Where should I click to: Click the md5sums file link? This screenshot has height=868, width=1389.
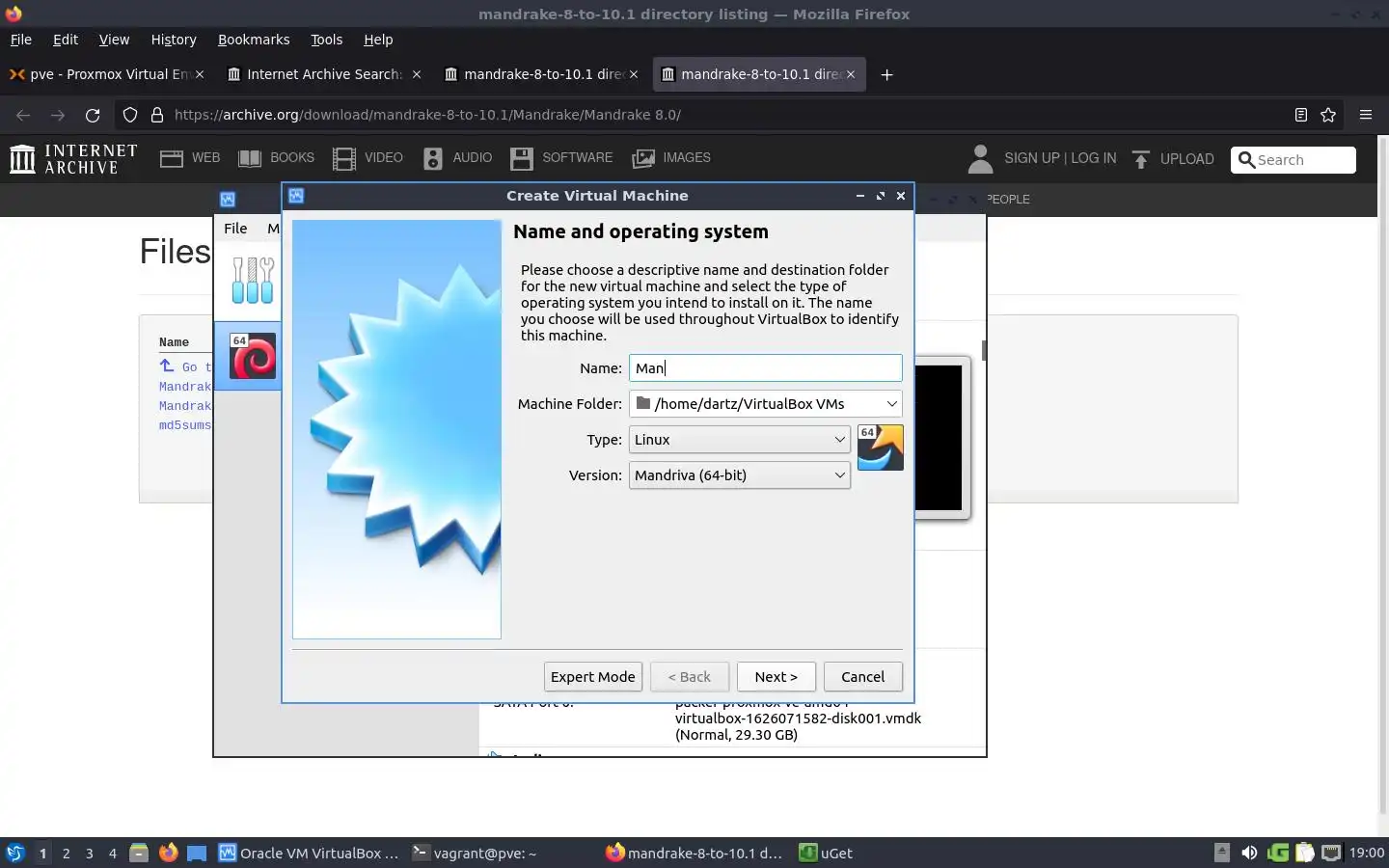pos(185,425)
